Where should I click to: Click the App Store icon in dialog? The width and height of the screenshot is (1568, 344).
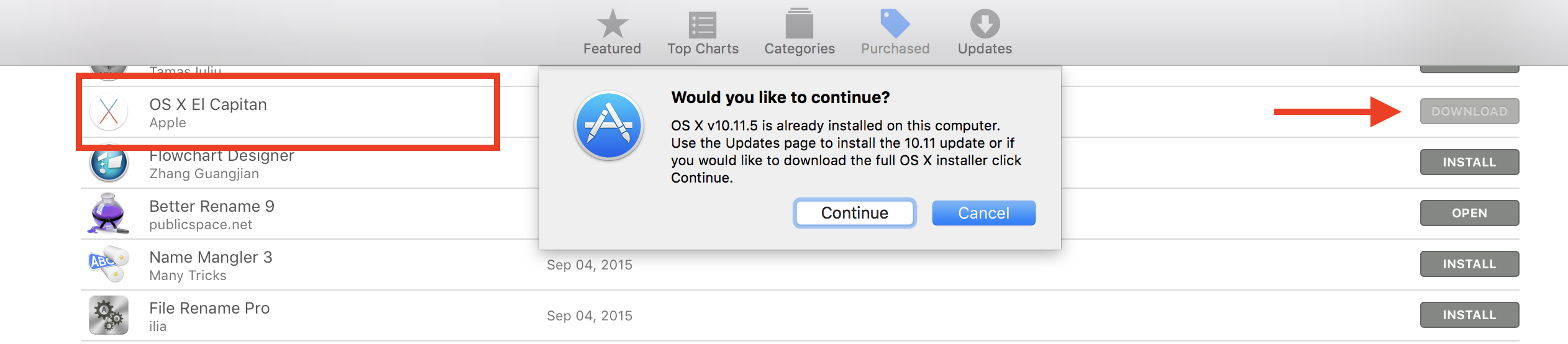pyautogui.click(x=609, y=125)
